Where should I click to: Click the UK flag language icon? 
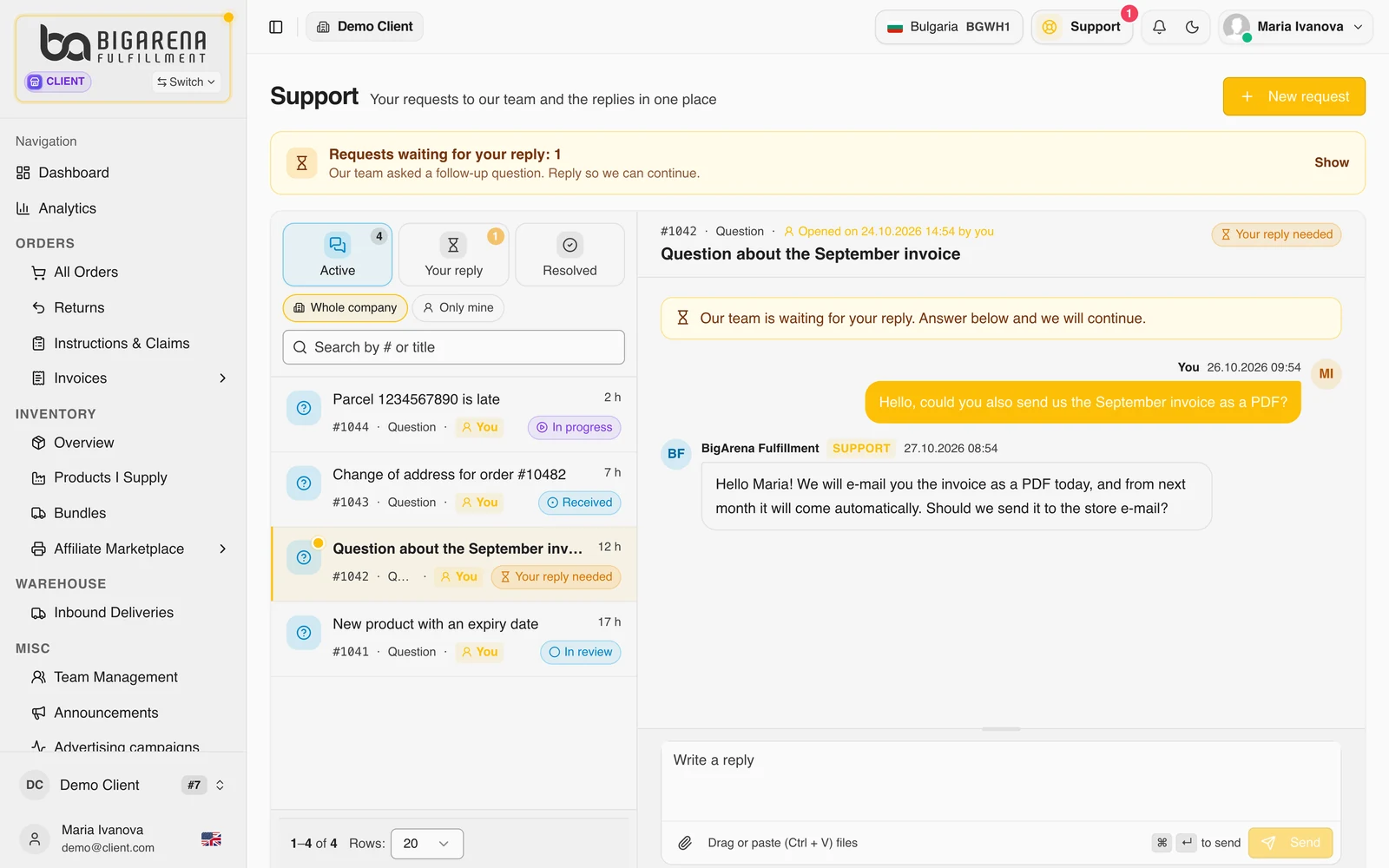211,839
